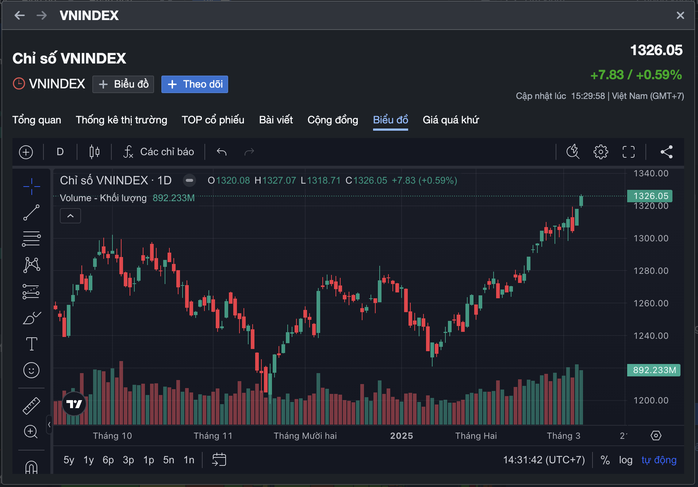Open chart settings gear
Viewport: 698px width, 487px height.
coord(601,152)
